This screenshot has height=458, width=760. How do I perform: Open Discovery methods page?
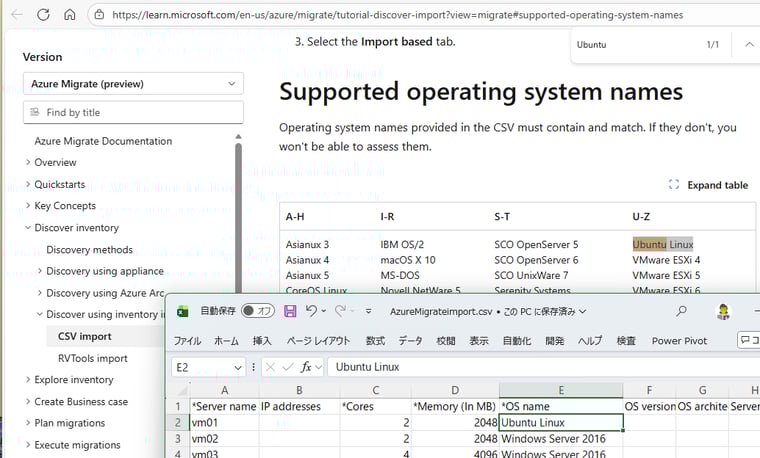89,250
